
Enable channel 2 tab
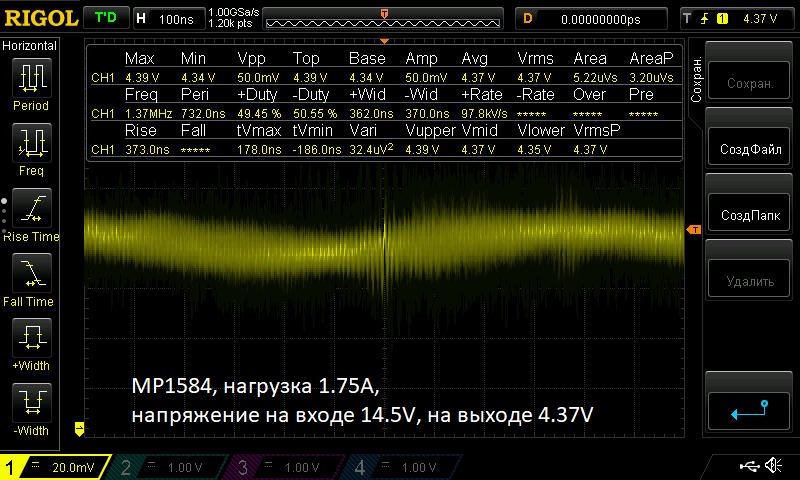164,467
